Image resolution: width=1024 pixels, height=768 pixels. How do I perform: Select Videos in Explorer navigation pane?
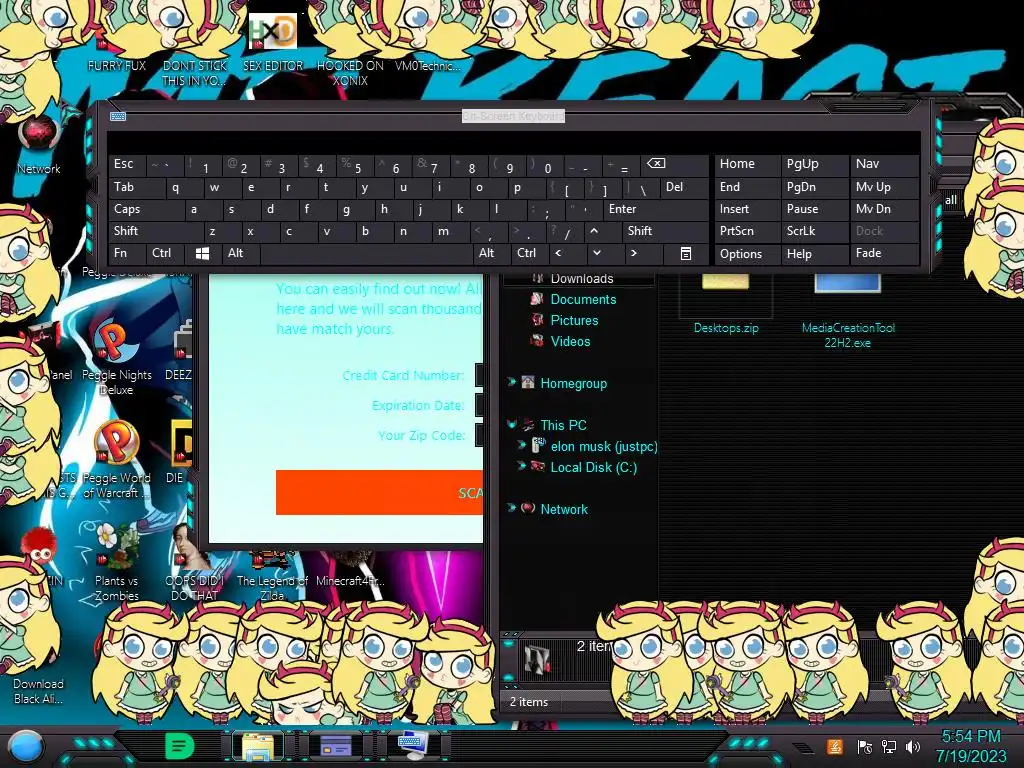(570, 341)
